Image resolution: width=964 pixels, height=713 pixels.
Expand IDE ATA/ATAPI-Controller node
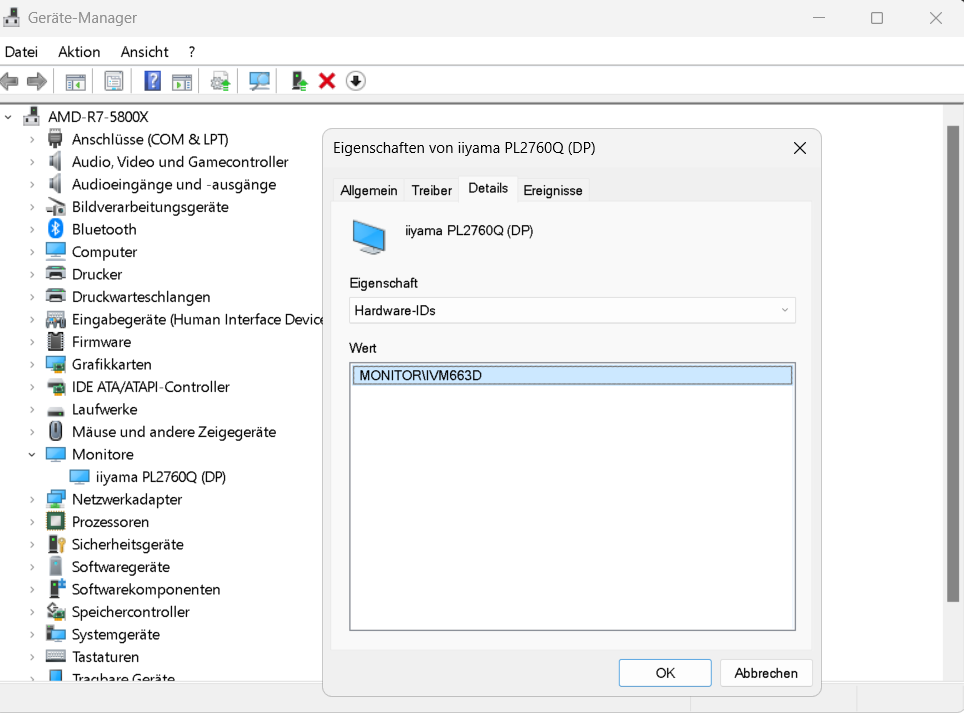pos(32,387)
